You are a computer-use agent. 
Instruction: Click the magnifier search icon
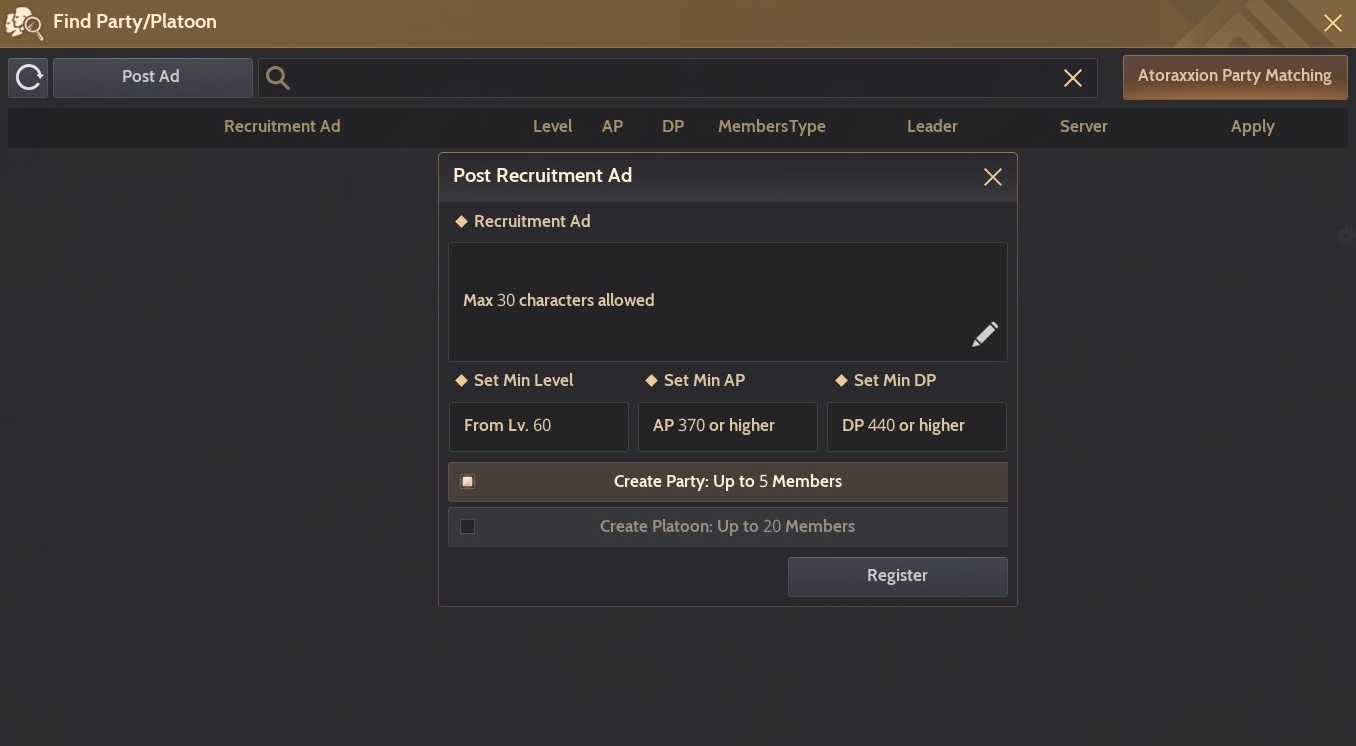279,78
